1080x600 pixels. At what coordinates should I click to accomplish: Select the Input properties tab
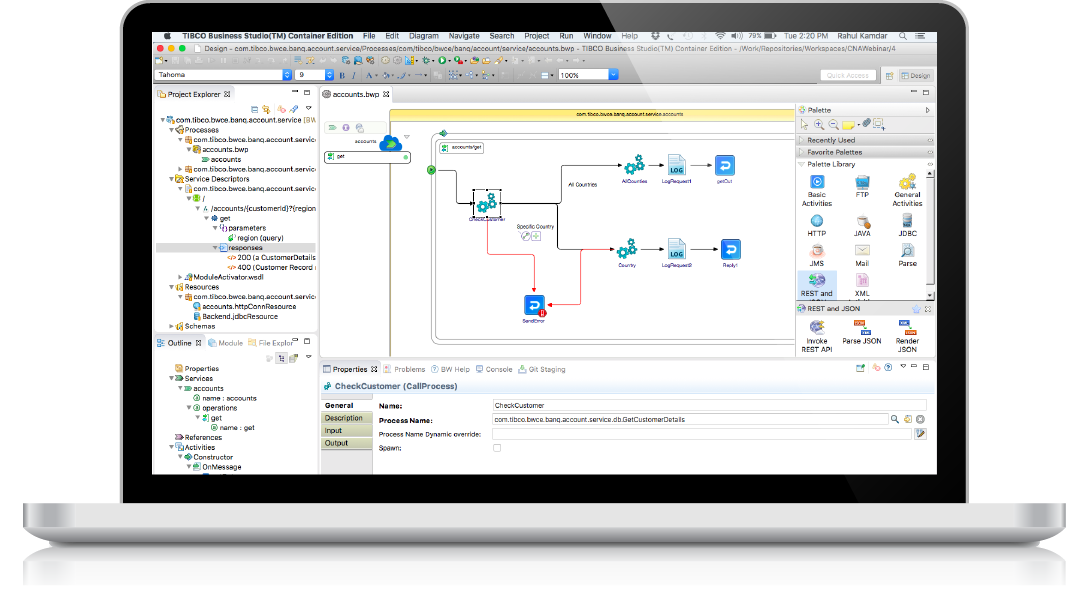pos(347,431)
